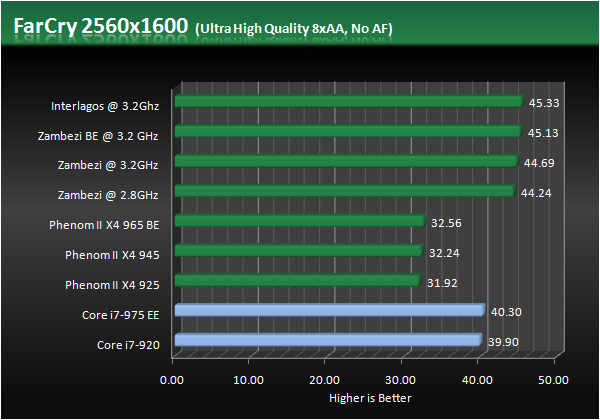Click the 0.00 axis tick label
Viewport: 600px width, 420px height.
pos(172,380)
